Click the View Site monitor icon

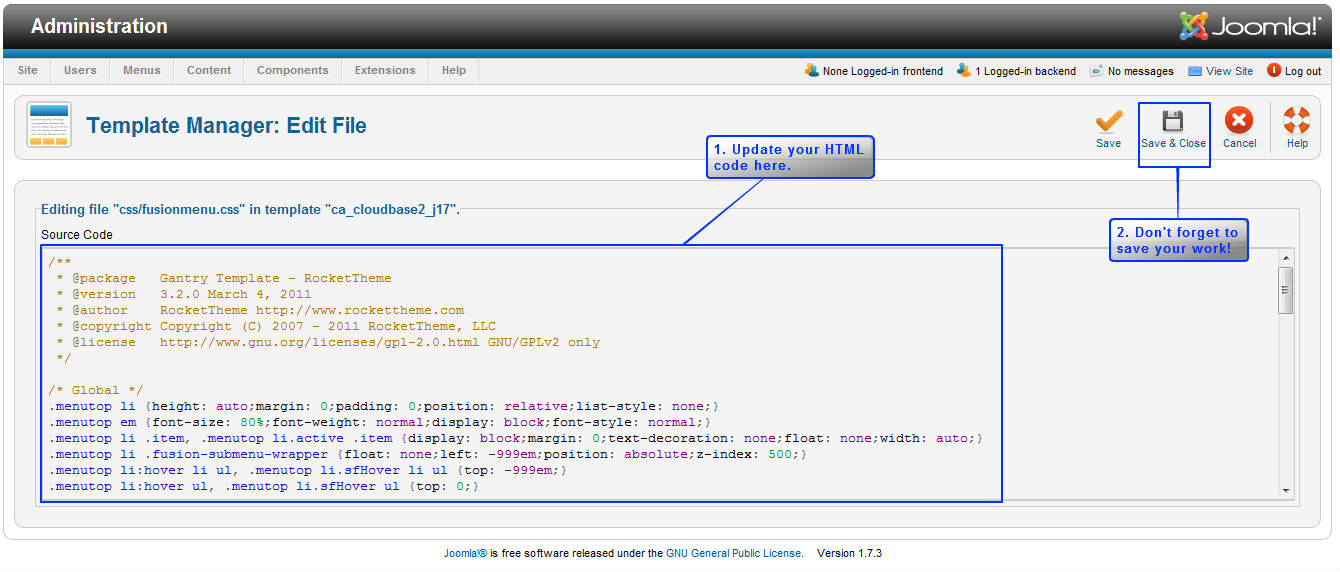pos(1195,71)
